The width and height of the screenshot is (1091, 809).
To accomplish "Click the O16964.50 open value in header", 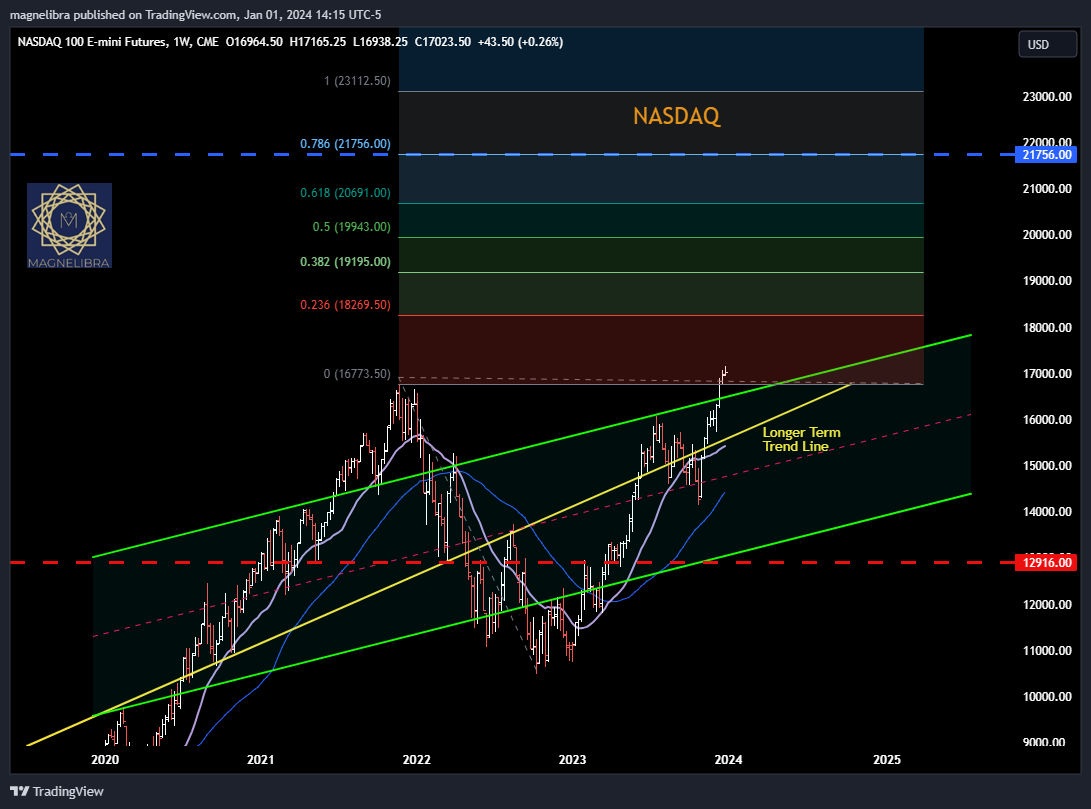I will pos(255,42).
